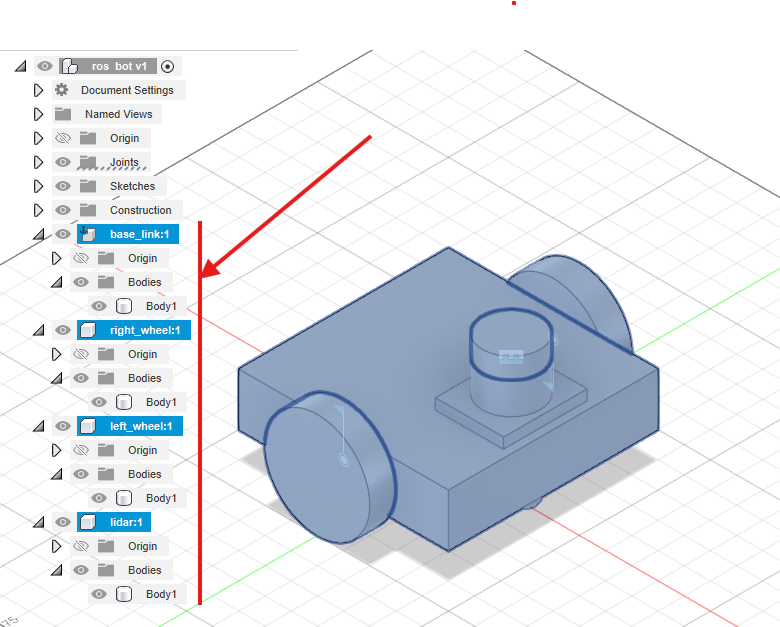The image size is (780, 627).
Task: Click the Sketches folder icon
Action: 88,186
